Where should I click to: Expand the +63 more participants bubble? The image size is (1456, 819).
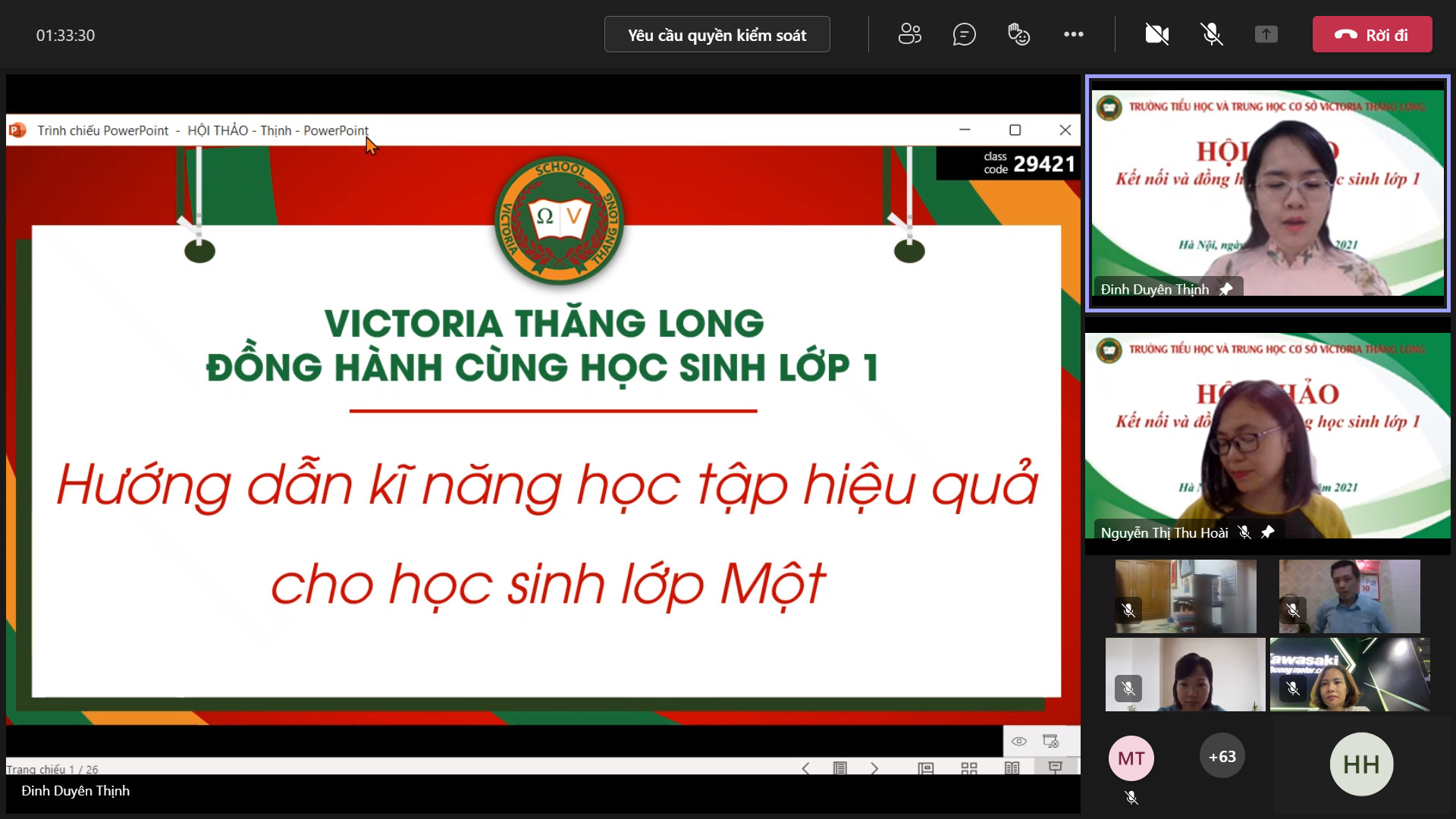tap(1222, 757)
